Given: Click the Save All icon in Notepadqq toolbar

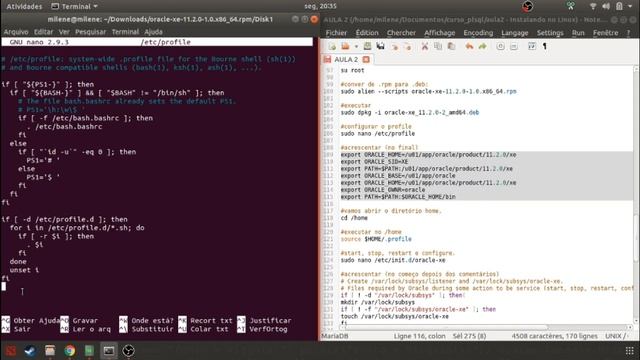Looking at the screenshot, I should coord(380,46).
